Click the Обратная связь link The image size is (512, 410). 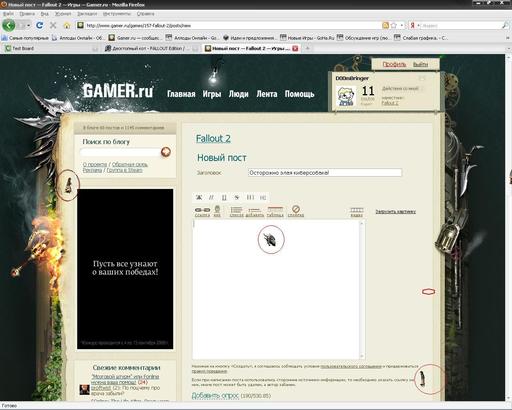point(130,164)
